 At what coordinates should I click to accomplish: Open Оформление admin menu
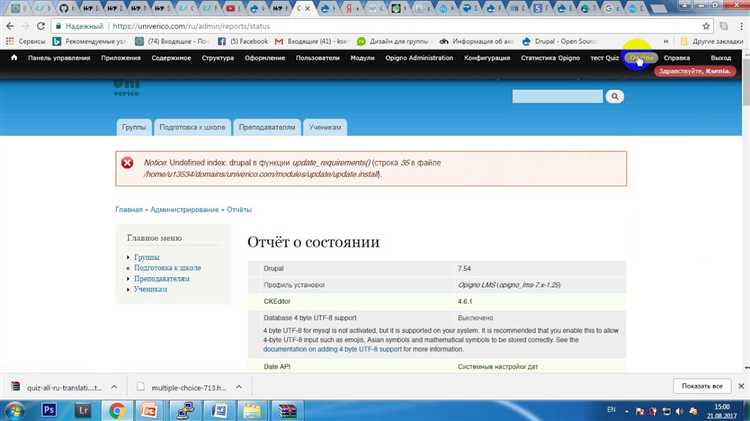tap(265, 58)
